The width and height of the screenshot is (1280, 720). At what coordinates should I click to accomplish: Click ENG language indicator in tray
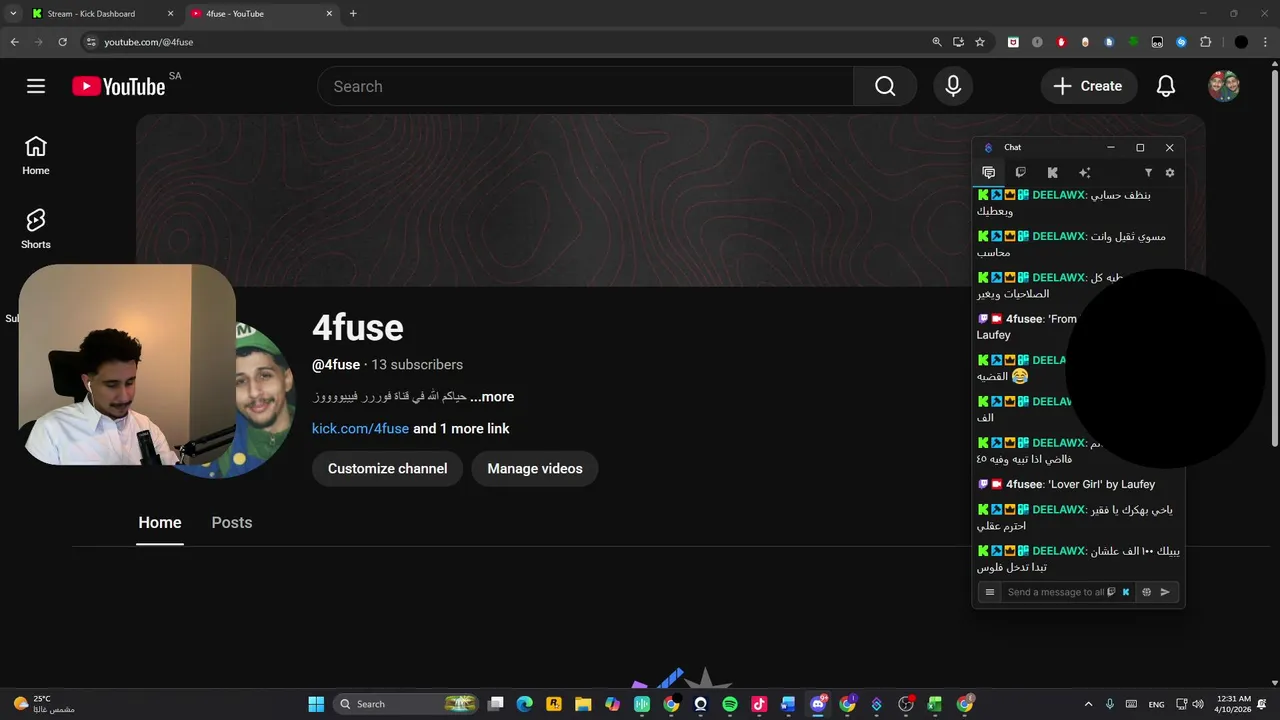(1156, 704)
